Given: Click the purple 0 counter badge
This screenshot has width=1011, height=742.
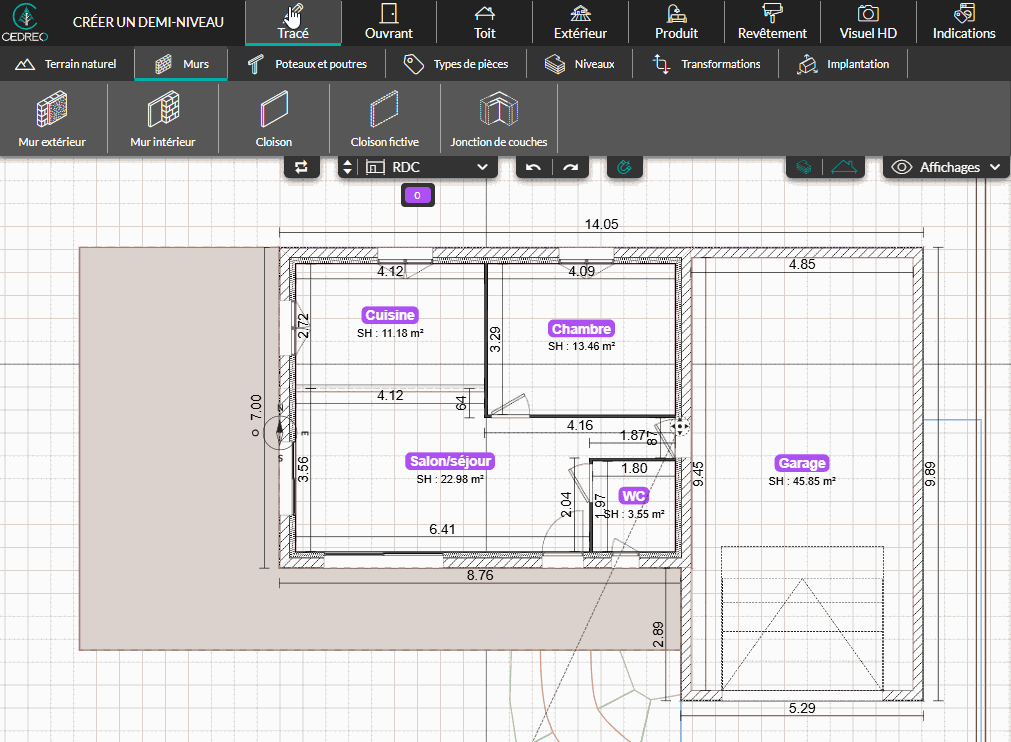Looking at the screenshot, I should pyautogui.click(x=416, y=196).
